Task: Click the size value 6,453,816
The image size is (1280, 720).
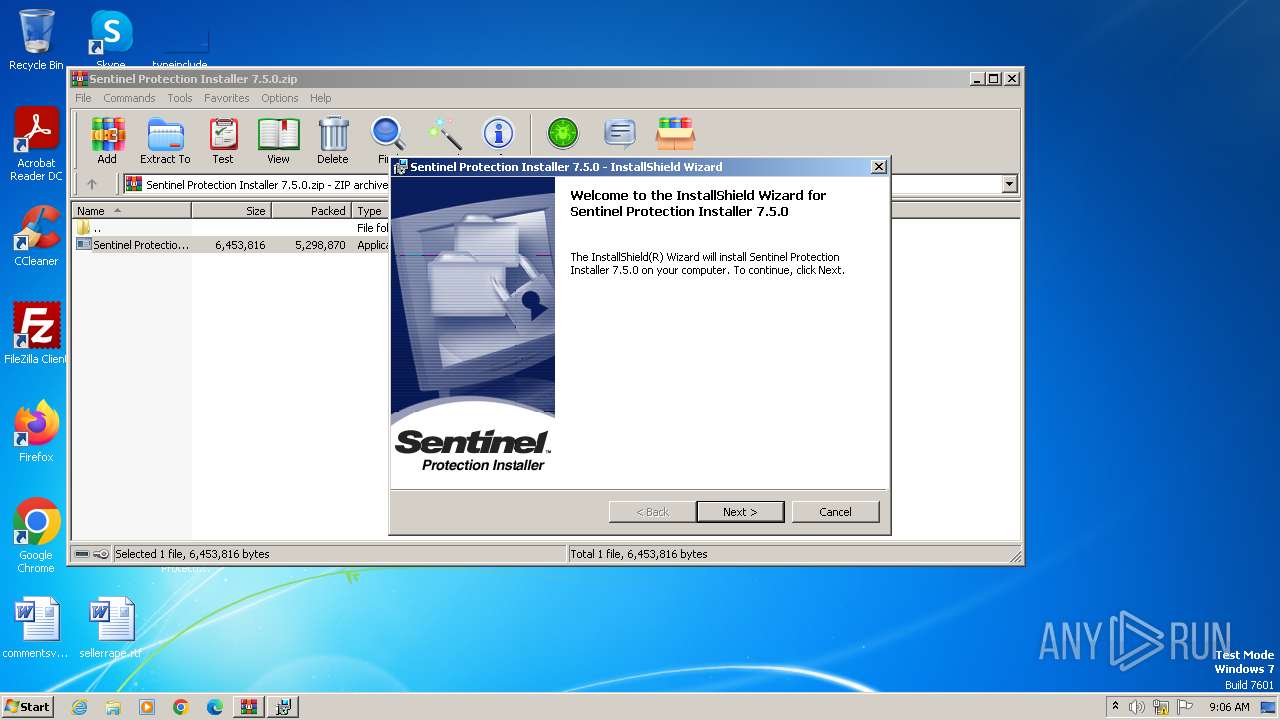Action: click(240, 244)
